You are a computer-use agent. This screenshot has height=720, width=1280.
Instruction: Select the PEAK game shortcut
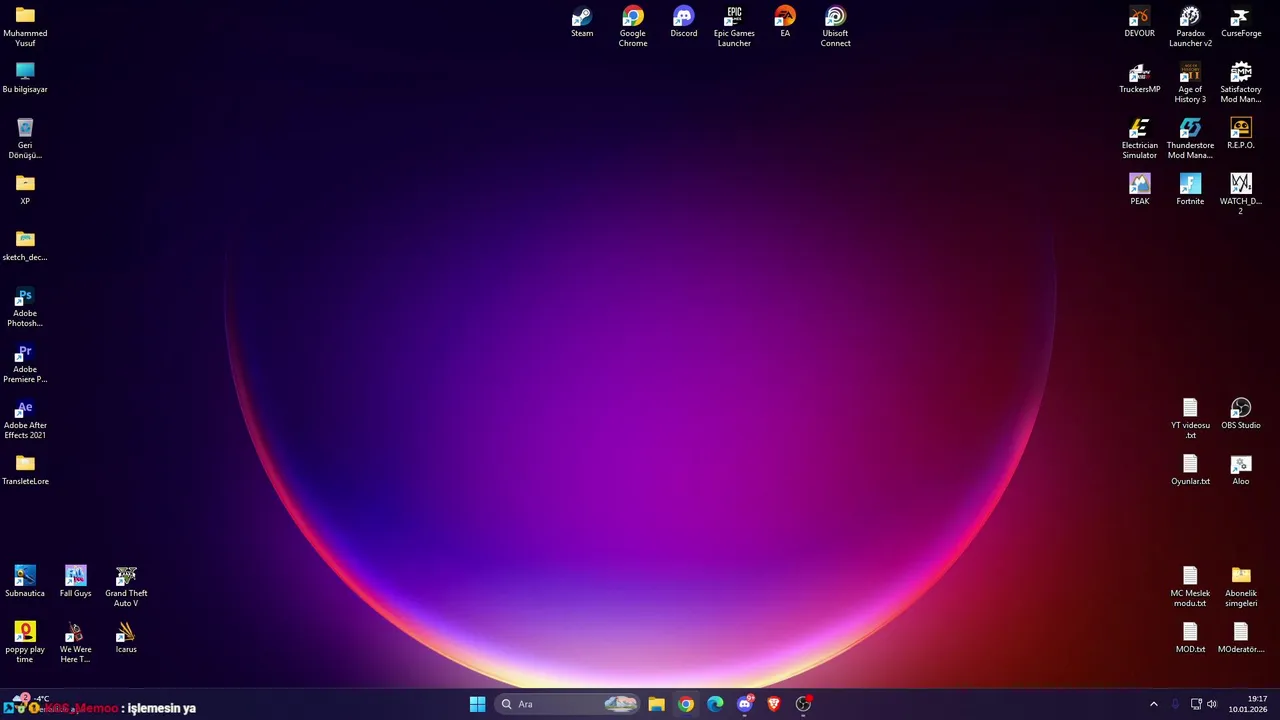coord(1140,190)
